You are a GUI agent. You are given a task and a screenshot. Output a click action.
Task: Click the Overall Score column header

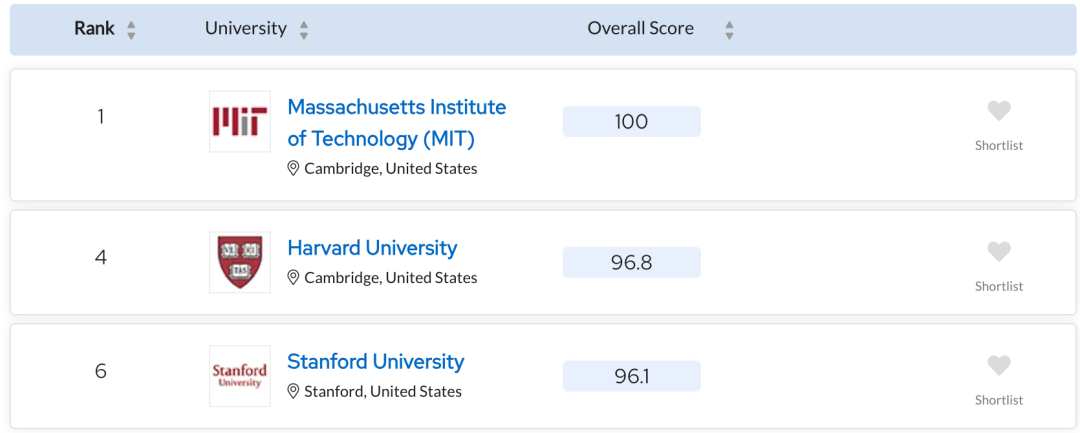pos(641,29)
